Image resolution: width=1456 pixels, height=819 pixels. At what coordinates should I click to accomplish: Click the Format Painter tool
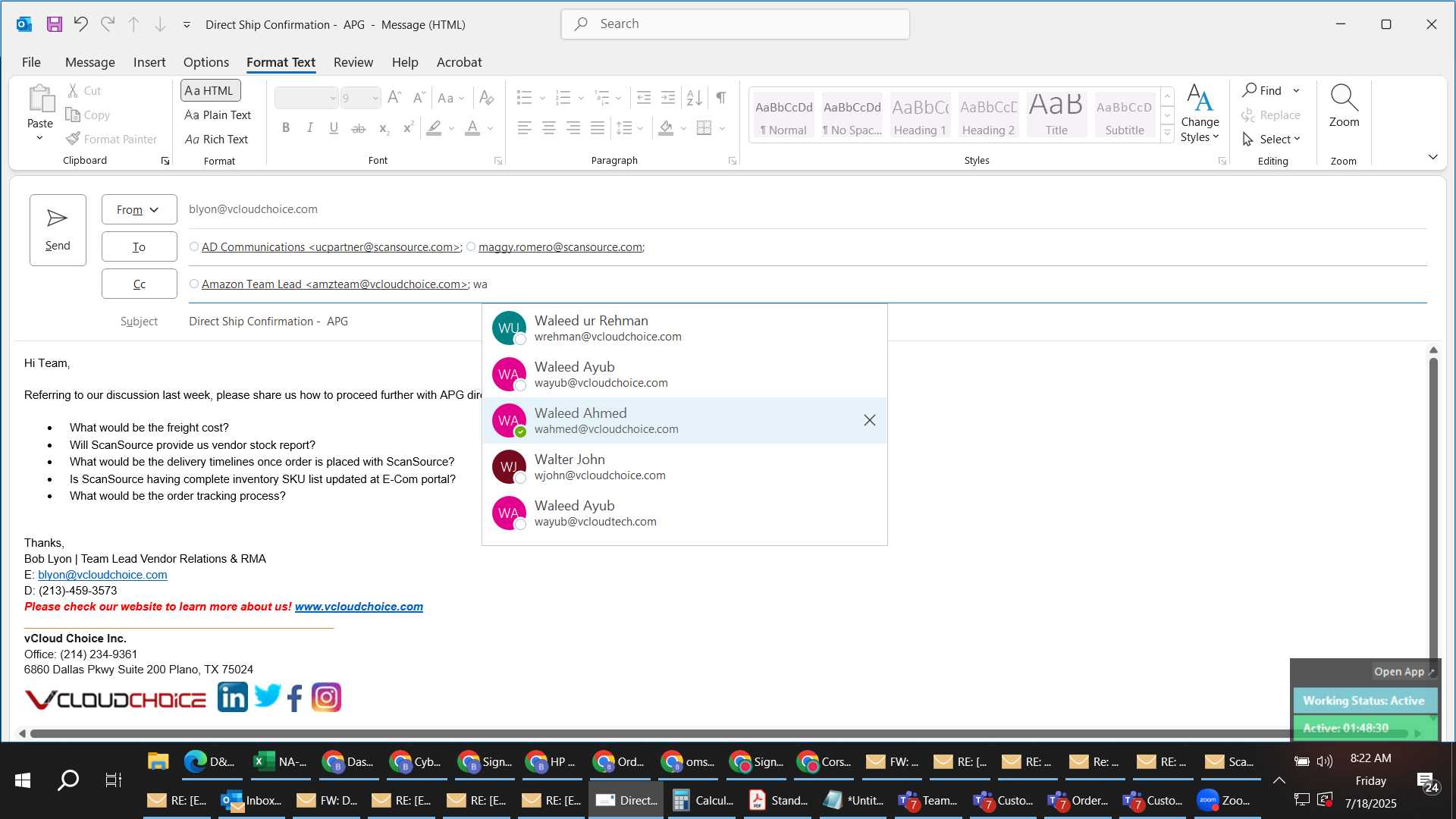coord(111,139)
